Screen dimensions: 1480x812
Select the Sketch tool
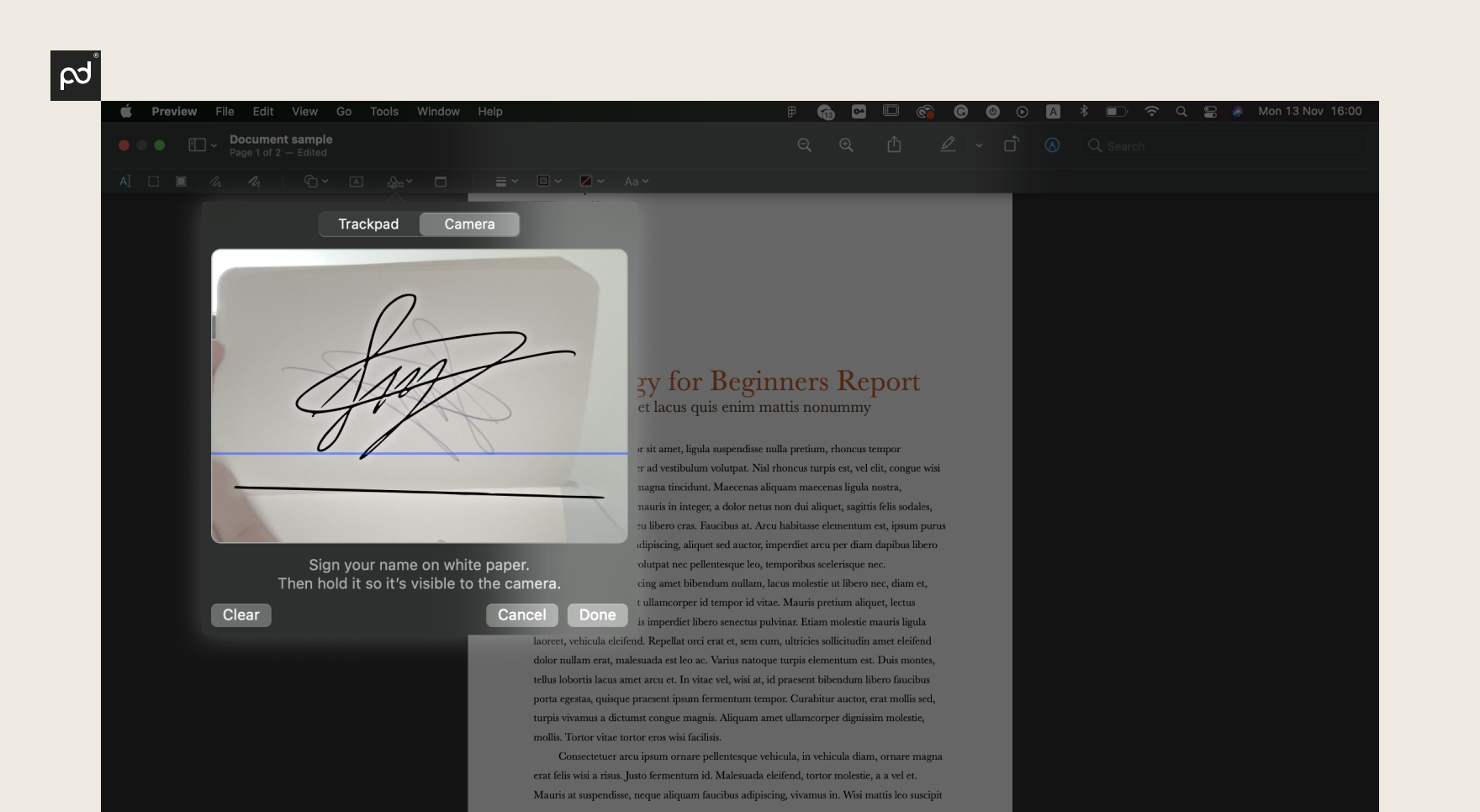coord(216,181)
